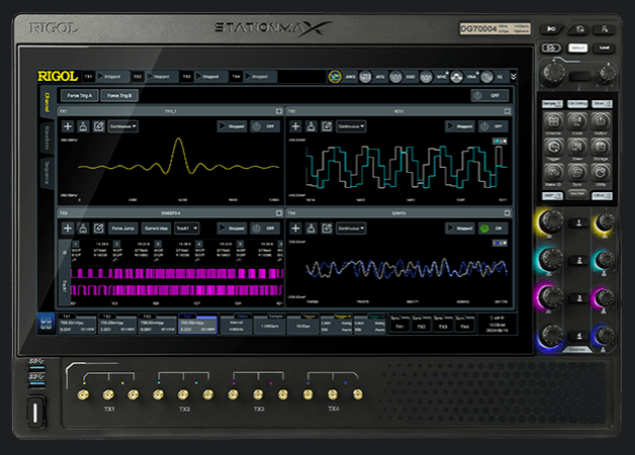Toggle the TX1 output OFF switch

[265, 126]
